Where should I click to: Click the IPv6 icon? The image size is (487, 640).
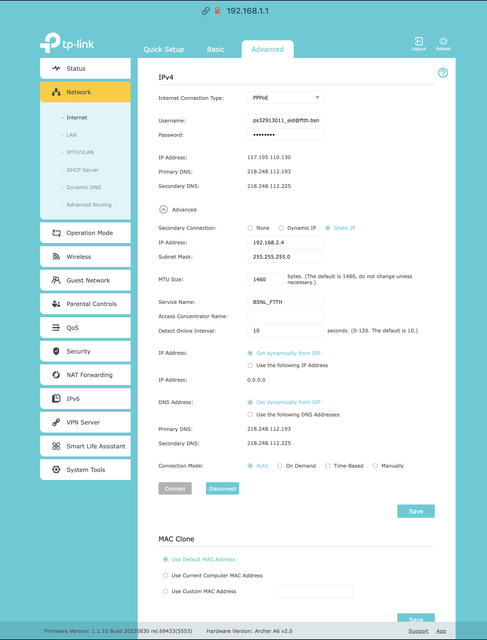[56, 399]
